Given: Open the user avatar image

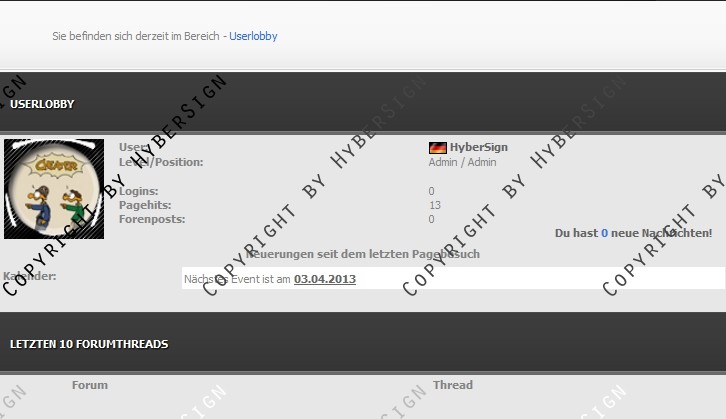Looking at the screenshot, I should (x=54, y=189).
